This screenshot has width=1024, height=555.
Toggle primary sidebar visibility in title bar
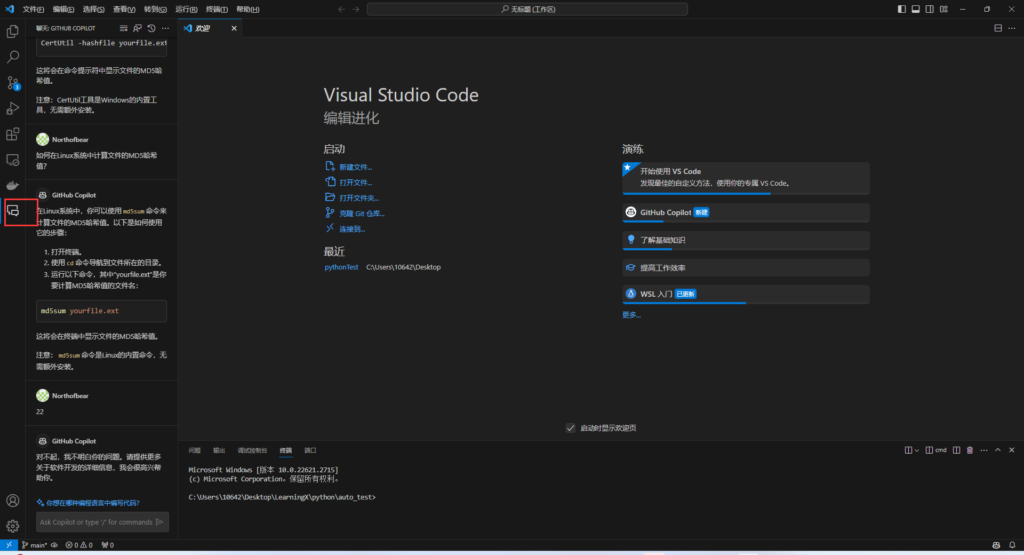click(902, 9)
